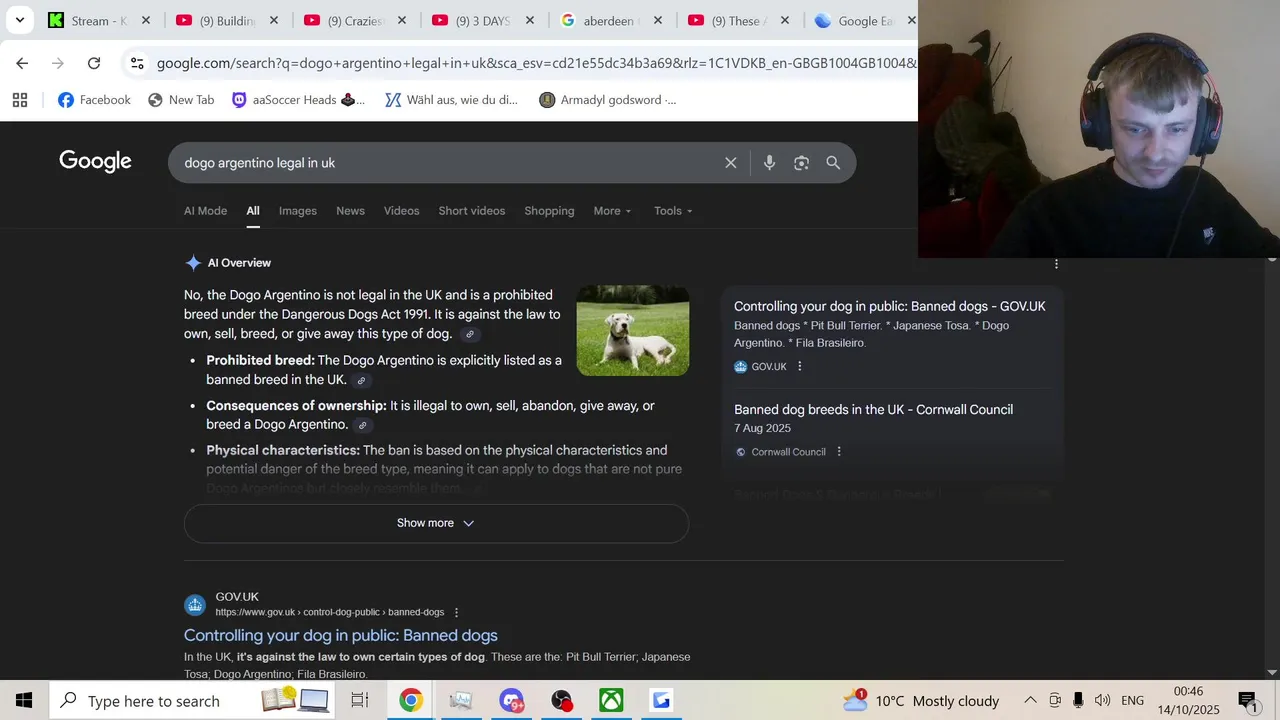Image resolution: width=1280 pixels, height=720 pixels.
Task: Switch to the '(9) Crazies' YouTube tab
Action: pos(344,20)
